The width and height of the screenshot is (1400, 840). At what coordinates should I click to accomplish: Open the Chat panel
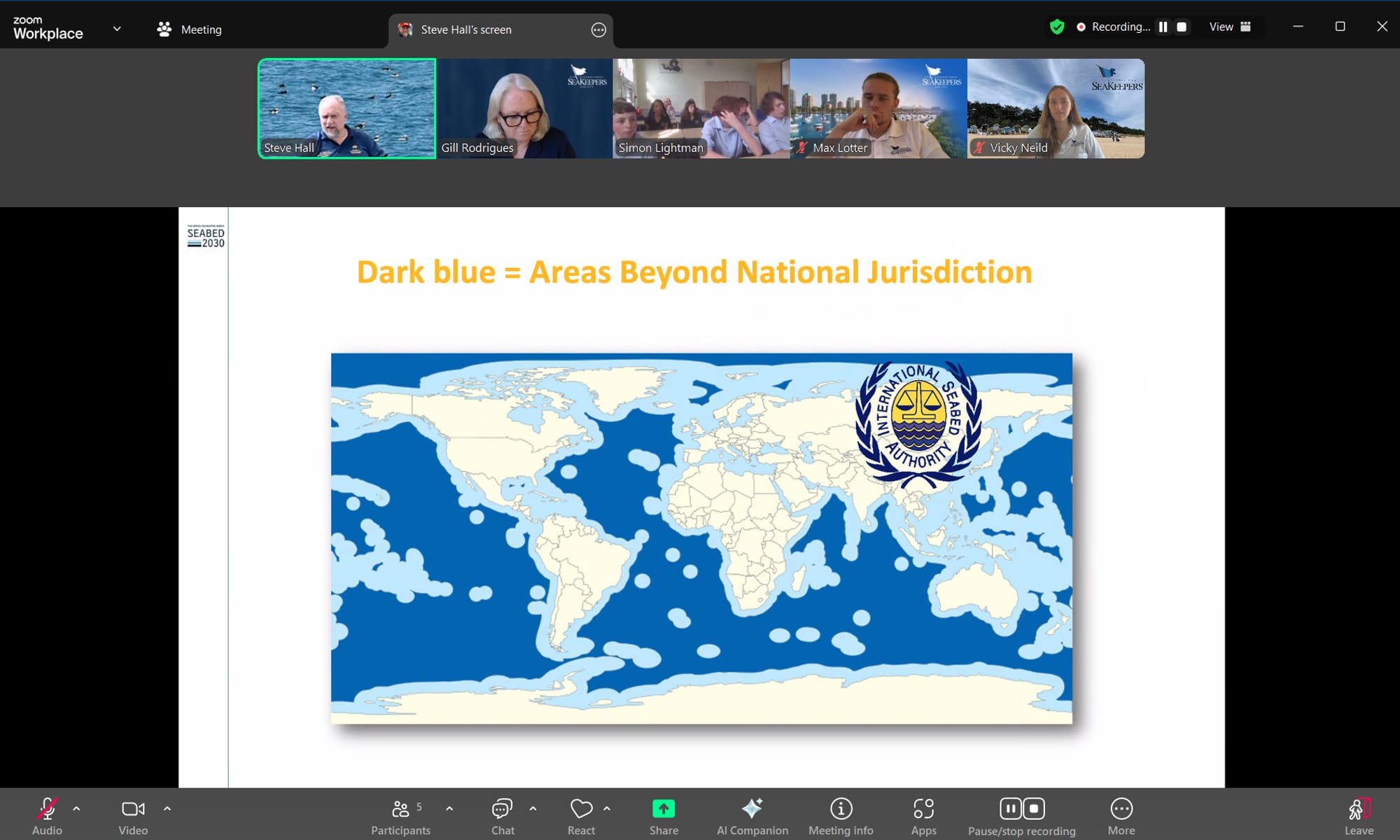click(503, 817)
